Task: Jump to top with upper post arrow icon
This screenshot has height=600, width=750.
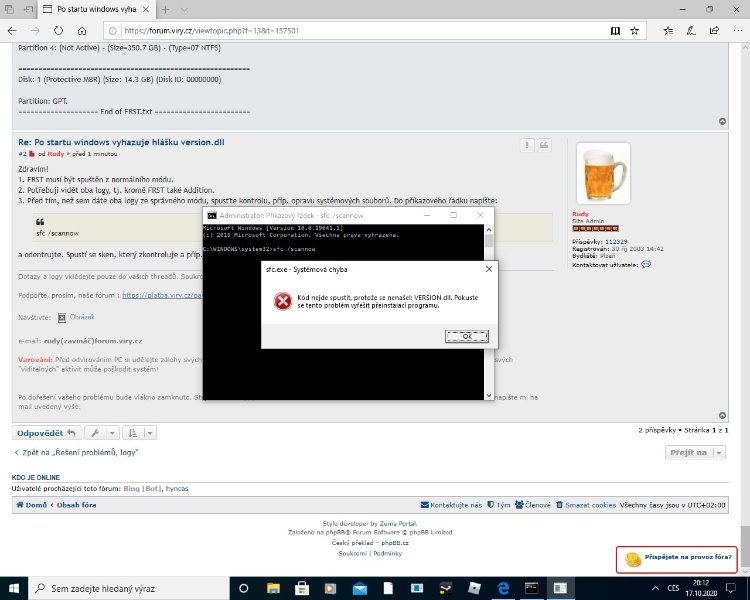Action: click(x=722, y=122)
